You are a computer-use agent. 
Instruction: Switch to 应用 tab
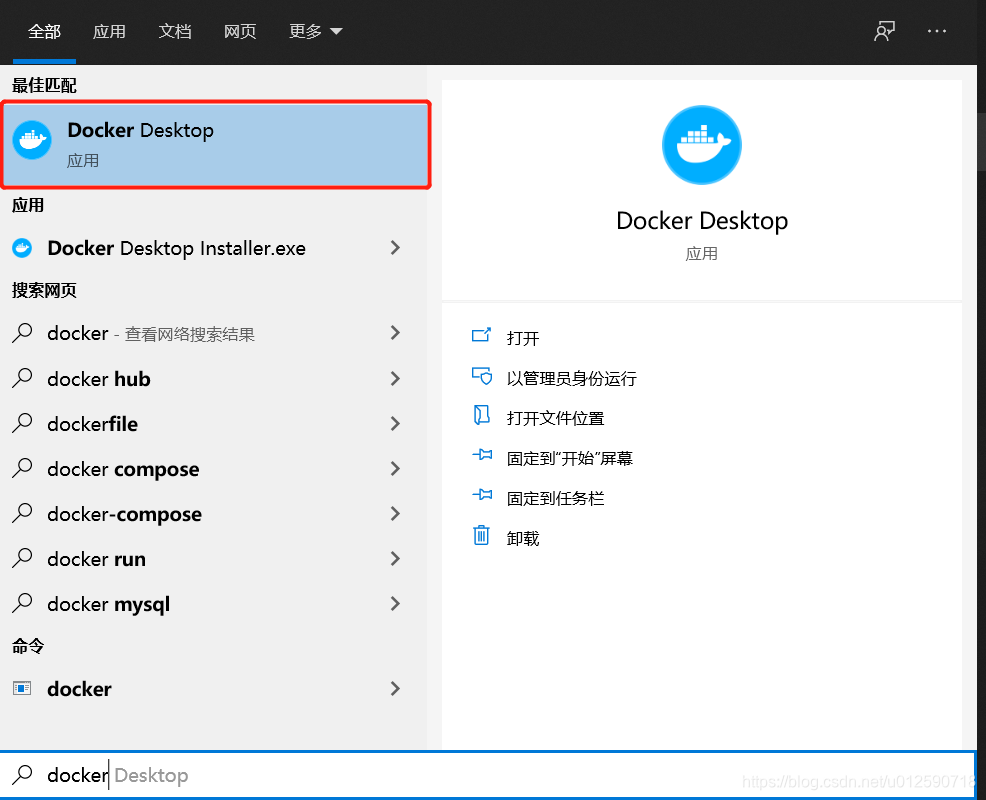(x=109, y=31)
